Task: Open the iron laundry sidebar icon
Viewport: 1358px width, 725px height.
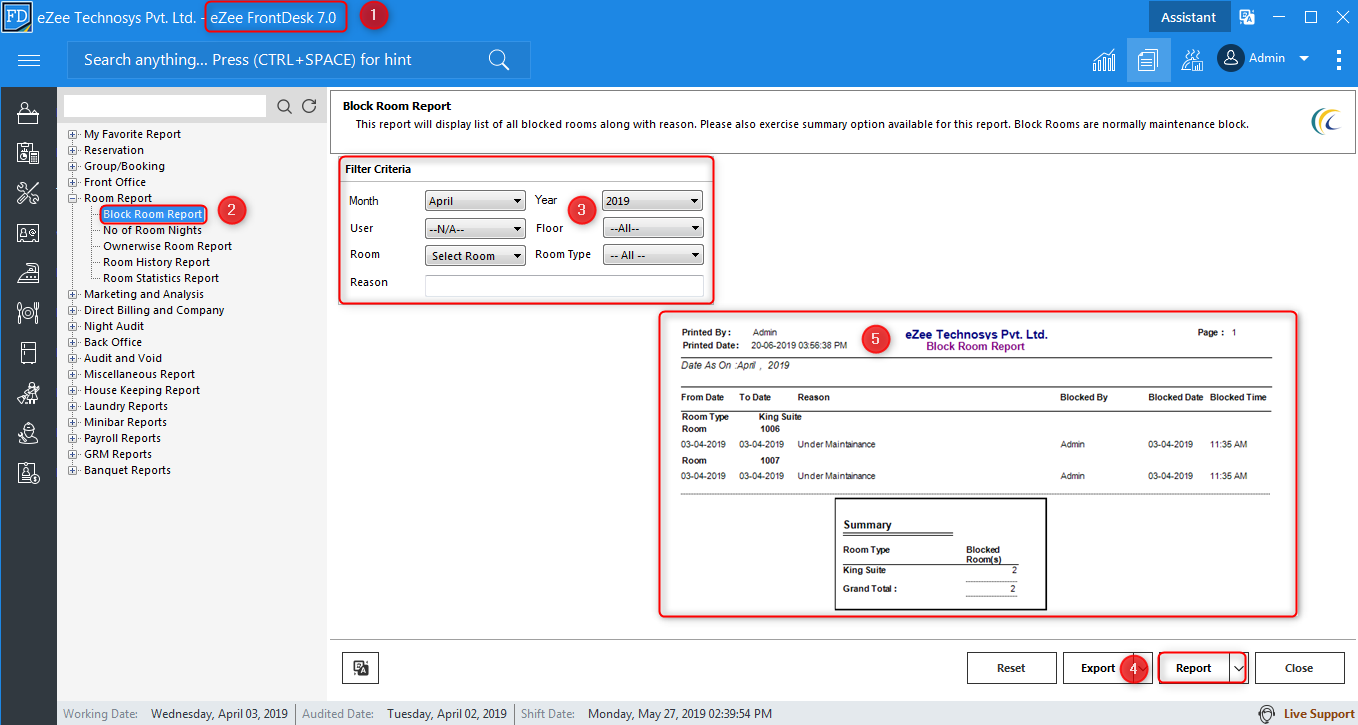Action: [28, 273]
